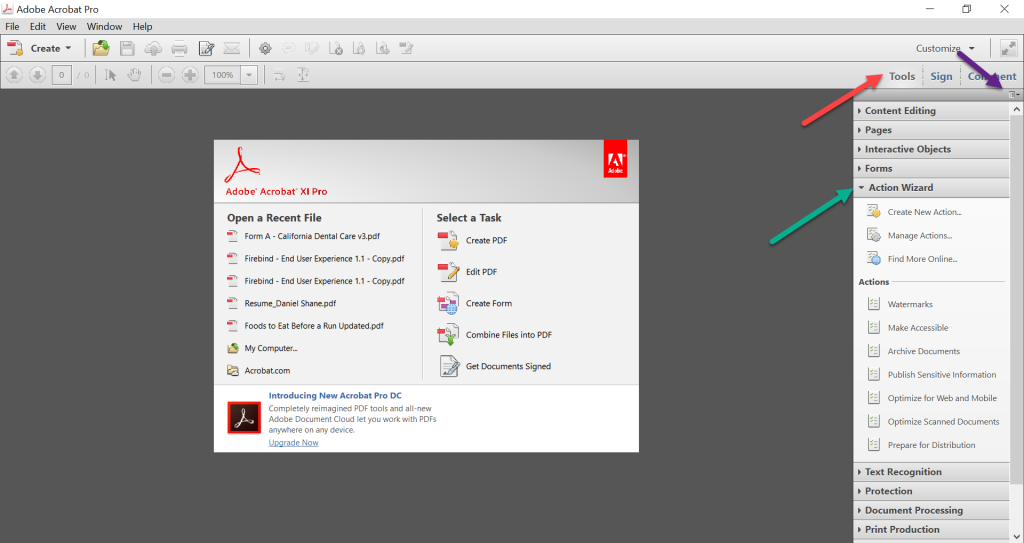Open Form A - California Dental Care v3.pdf
Image resolution: width=1024 pixels, height=543 pixels.
312,236
